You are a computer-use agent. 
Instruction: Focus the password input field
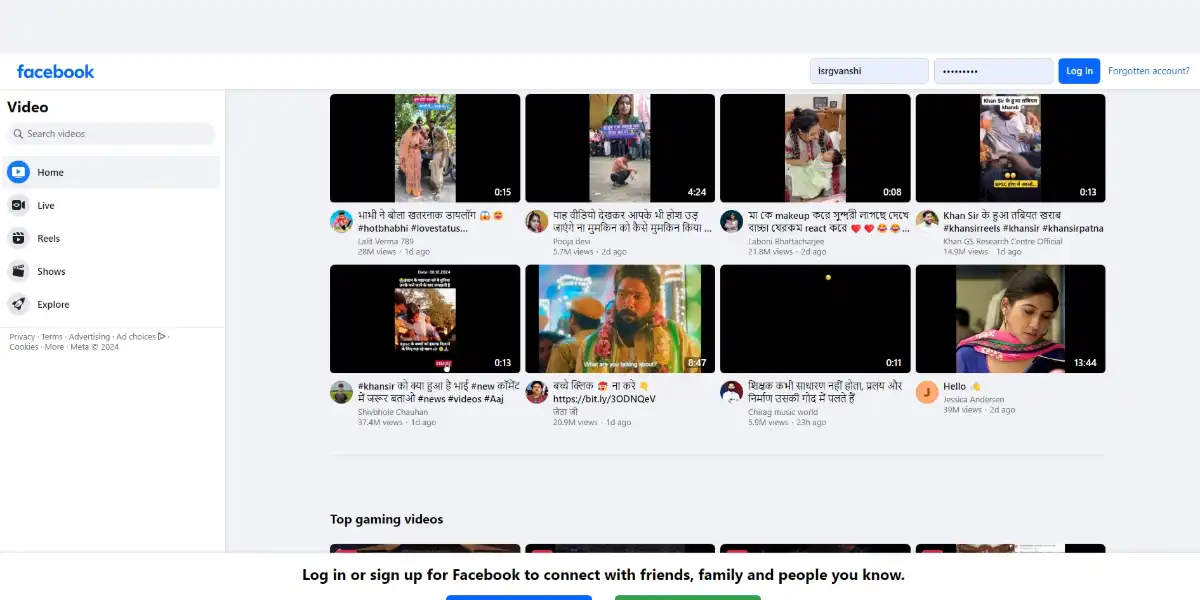click(992, 71)
